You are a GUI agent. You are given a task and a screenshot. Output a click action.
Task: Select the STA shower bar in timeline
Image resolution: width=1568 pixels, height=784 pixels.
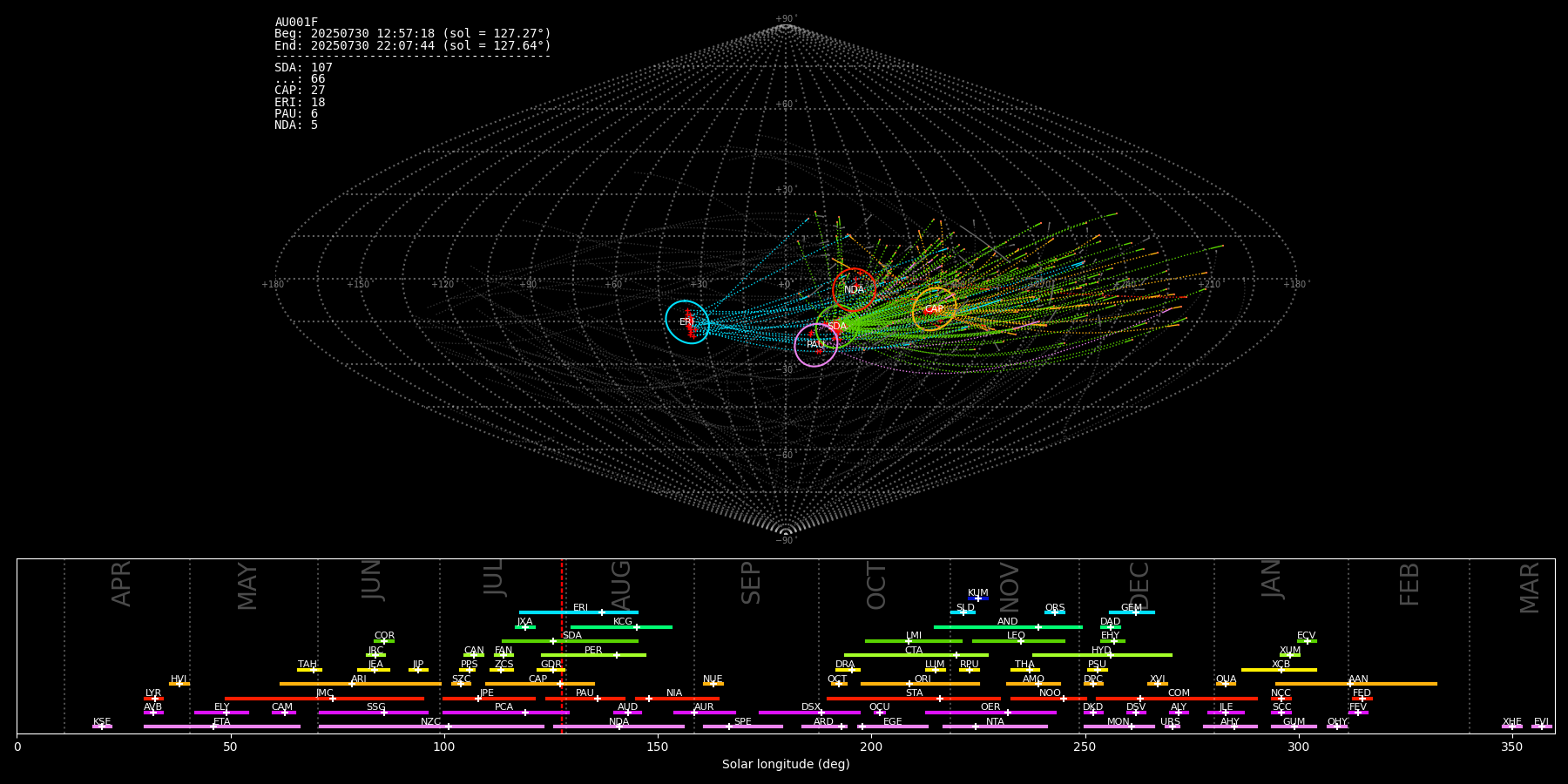tap(914, 698)
